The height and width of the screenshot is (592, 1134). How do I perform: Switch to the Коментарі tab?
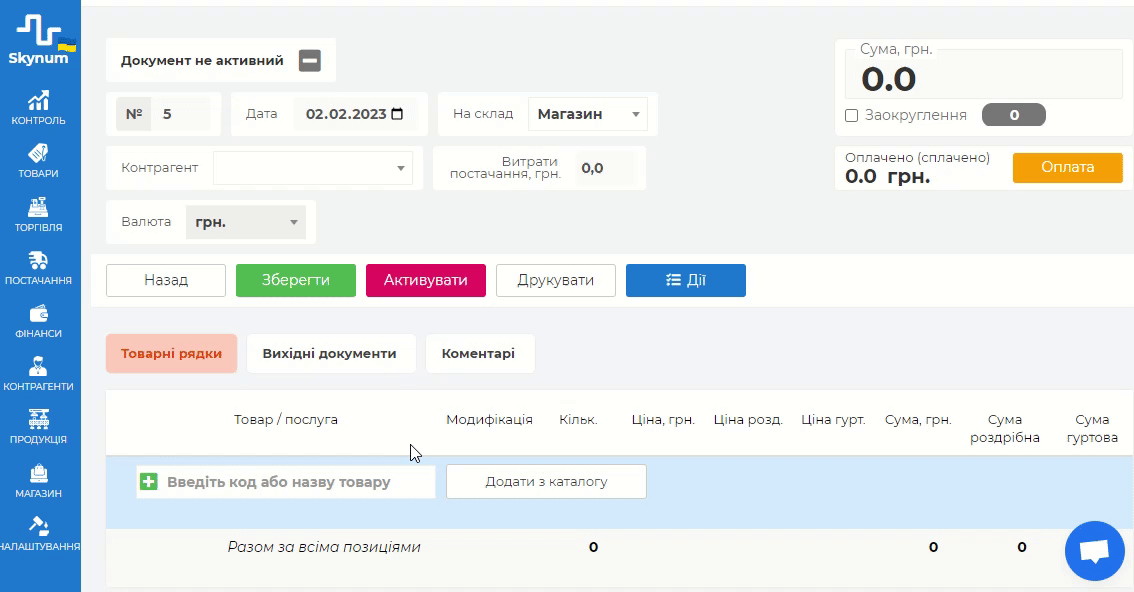[x=479, y=354]
